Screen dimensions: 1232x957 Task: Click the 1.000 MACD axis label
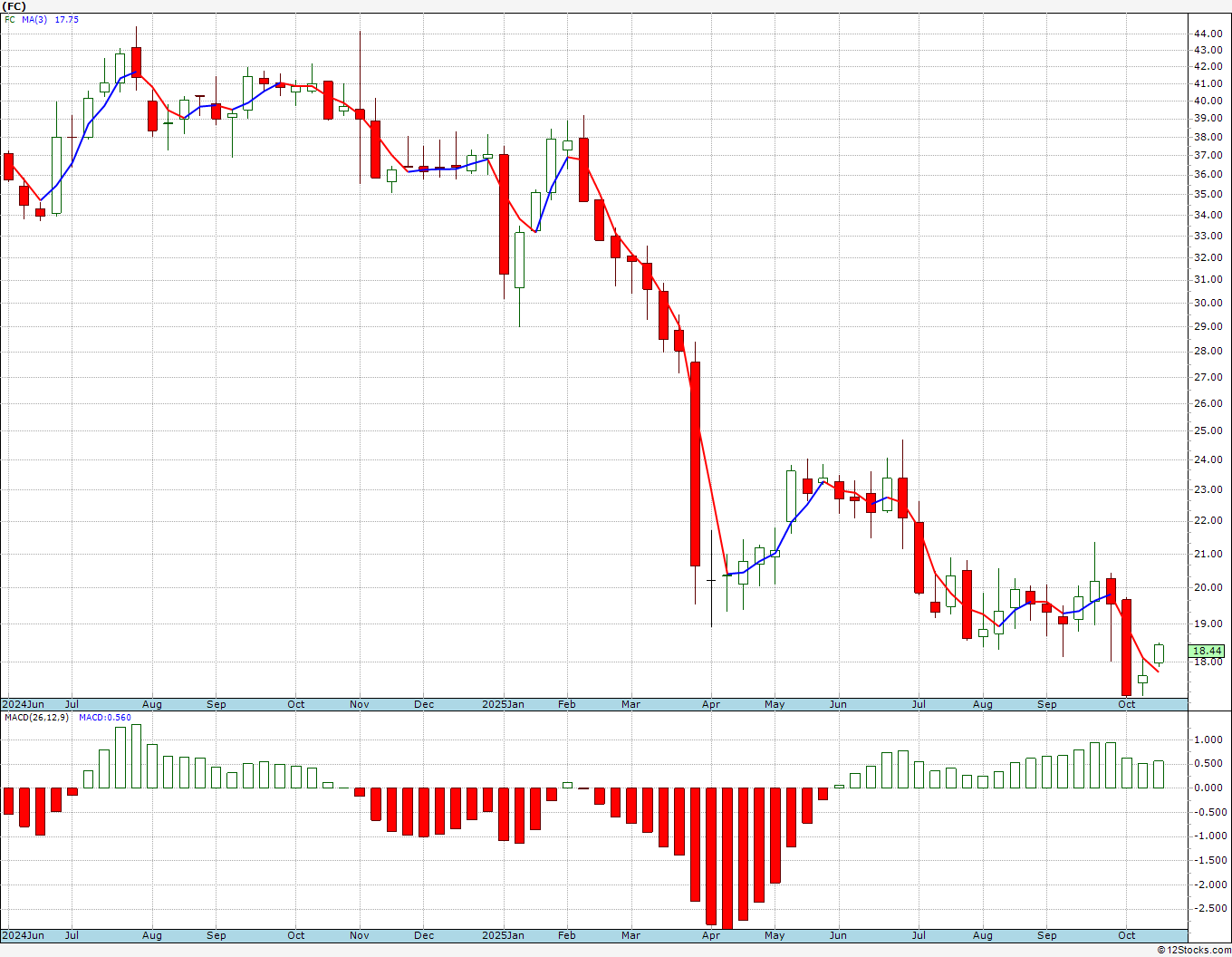(x=1210, y=739)
